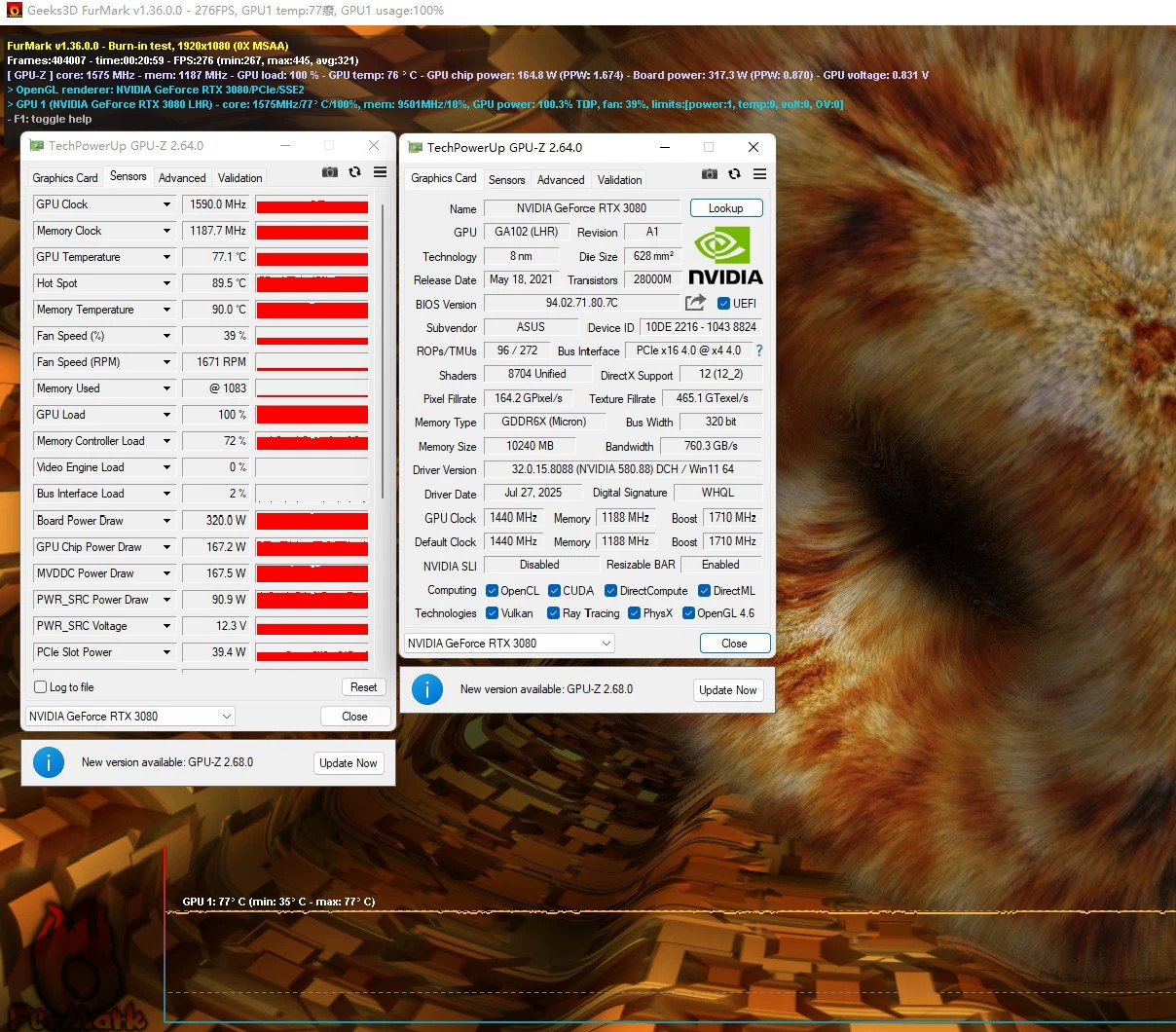Click GPU Load red graph bar
Viewport: 1176px width, 1032px height.
(x=312, y=415)
